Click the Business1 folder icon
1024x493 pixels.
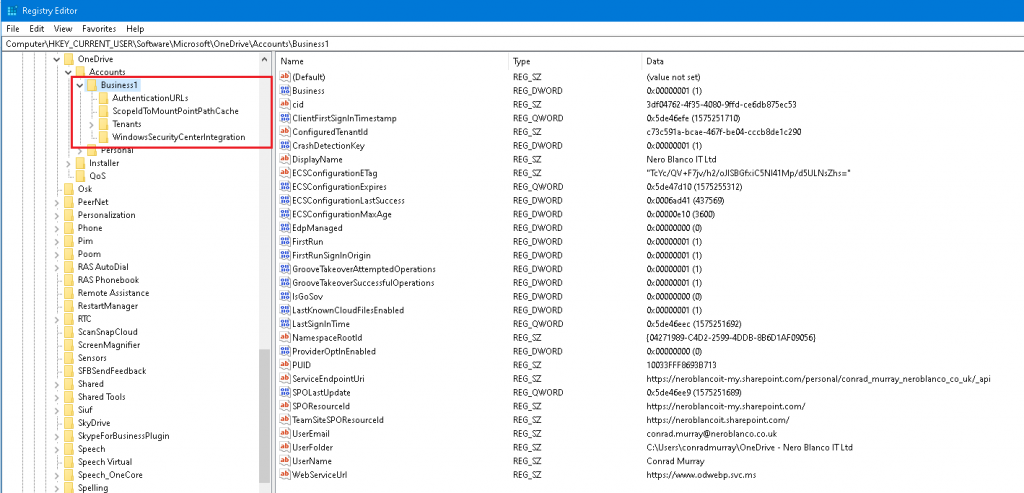click(x=92, y=85)
